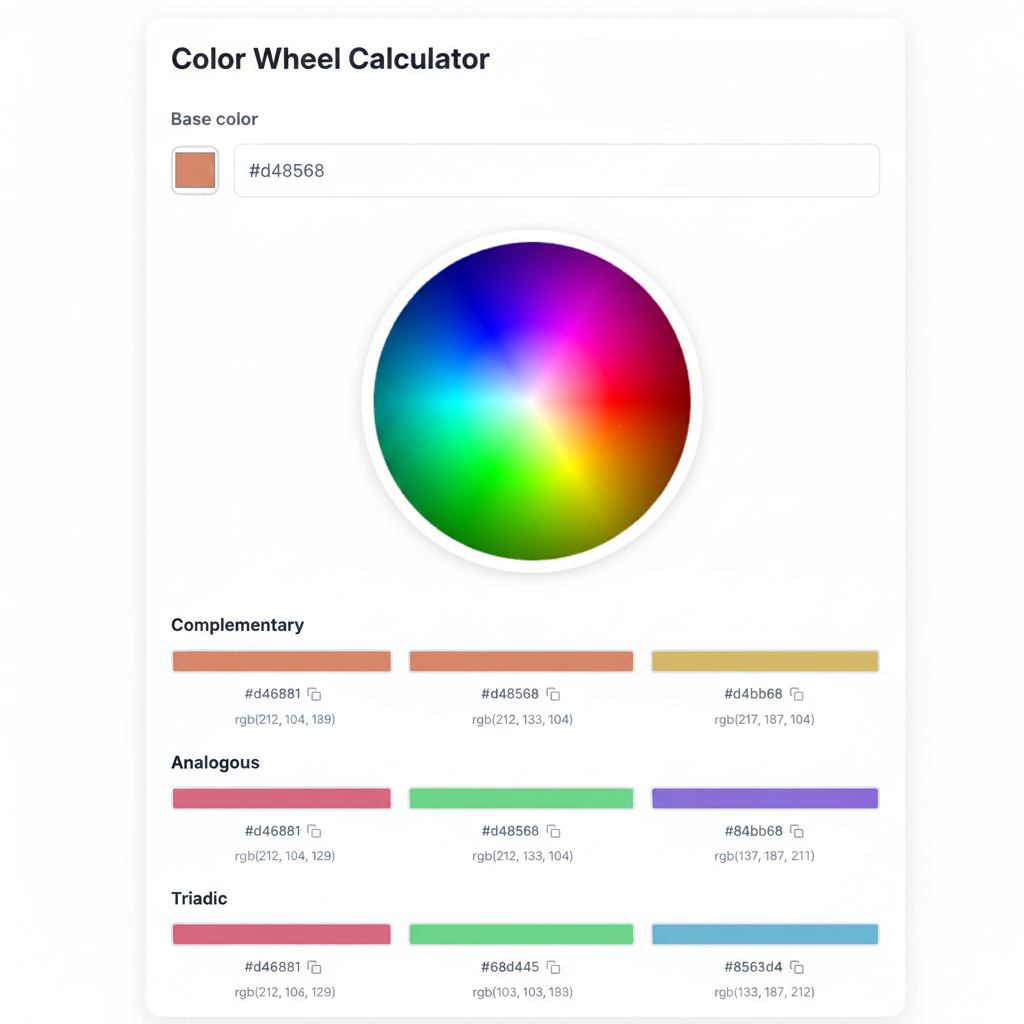1024x1024 pixels.
Task: Copy the Triadic #d46881 hex code icon
Action: 314,967
